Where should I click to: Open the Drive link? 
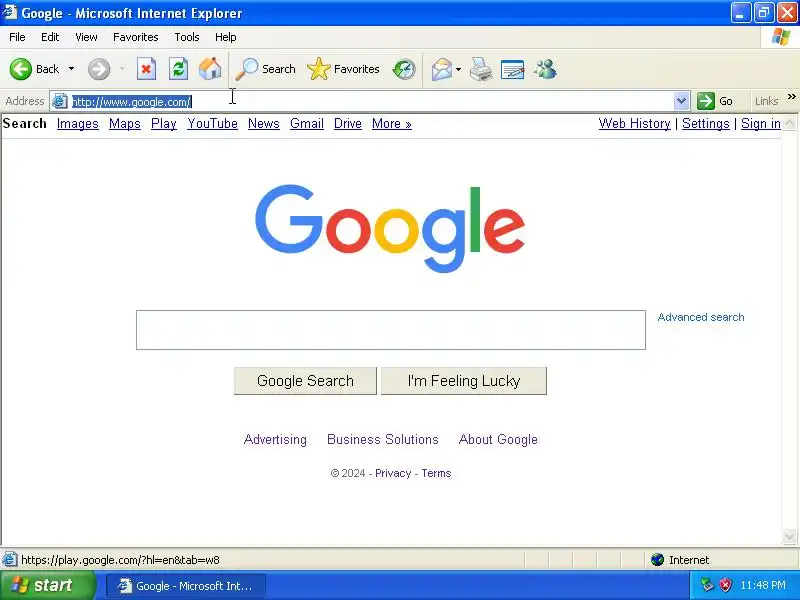pyautogui.click(x=347, y=123)
